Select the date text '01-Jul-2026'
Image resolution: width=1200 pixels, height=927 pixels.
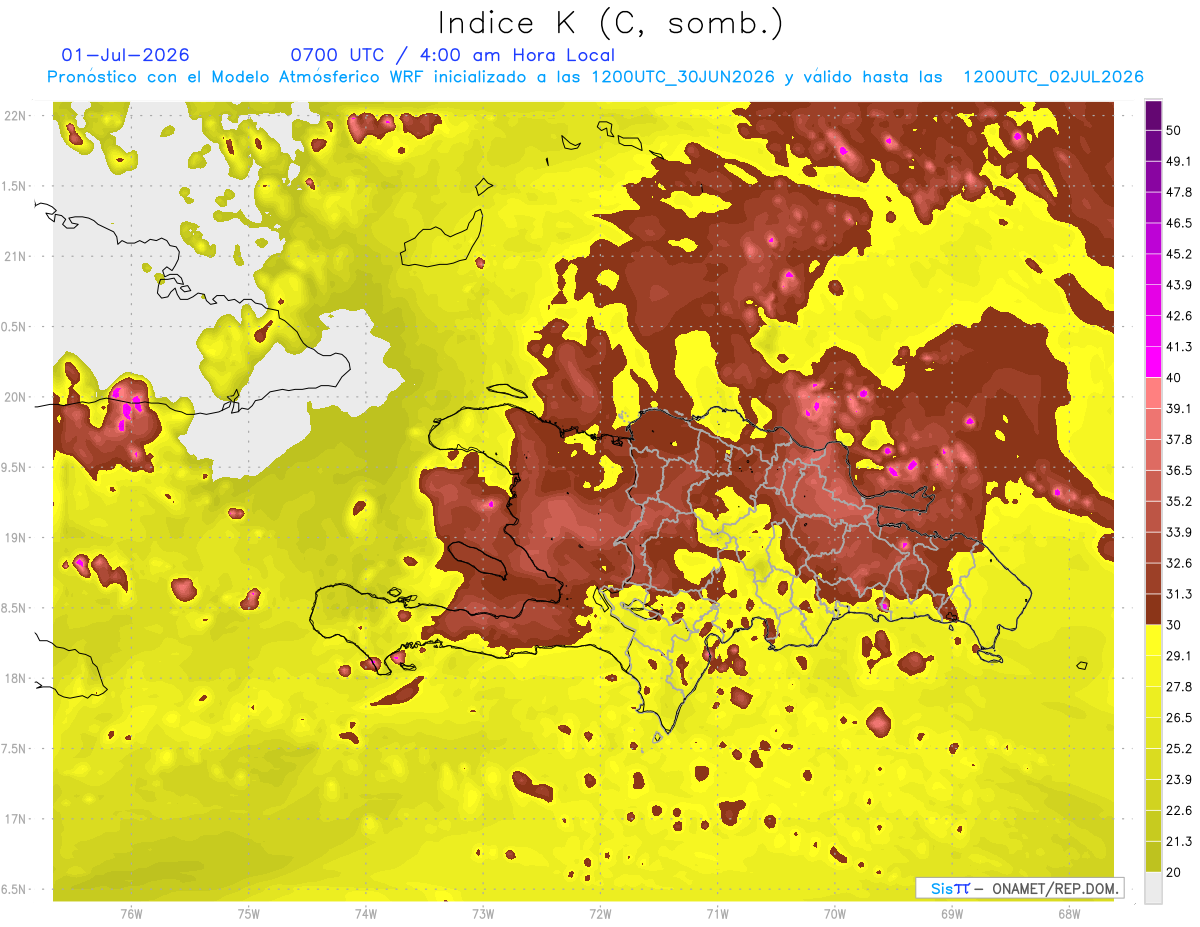pos(125,55)
